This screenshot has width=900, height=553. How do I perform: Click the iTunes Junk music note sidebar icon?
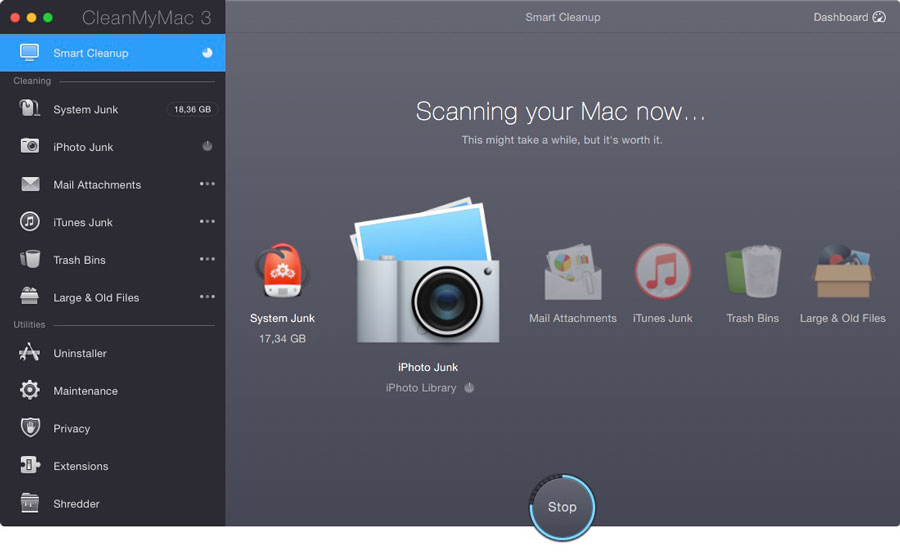pos(30,221)
